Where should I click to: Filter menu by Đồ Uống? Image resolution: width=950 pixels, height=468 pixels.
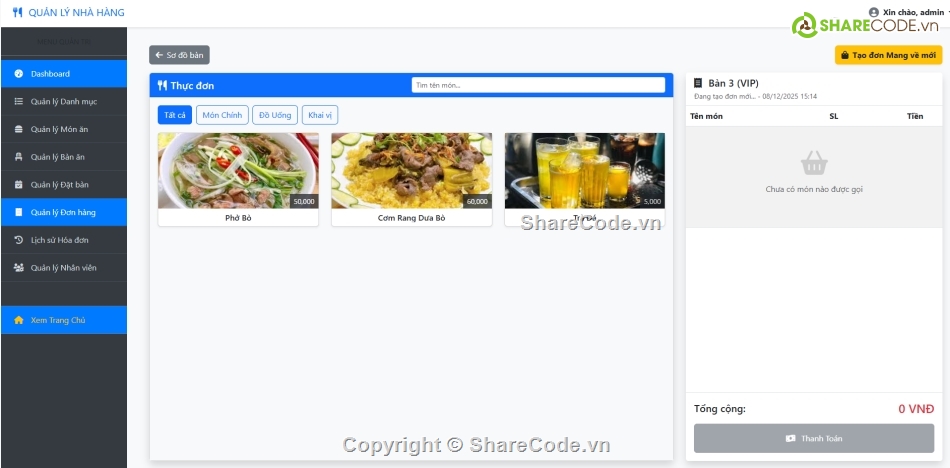coord(275,115)
